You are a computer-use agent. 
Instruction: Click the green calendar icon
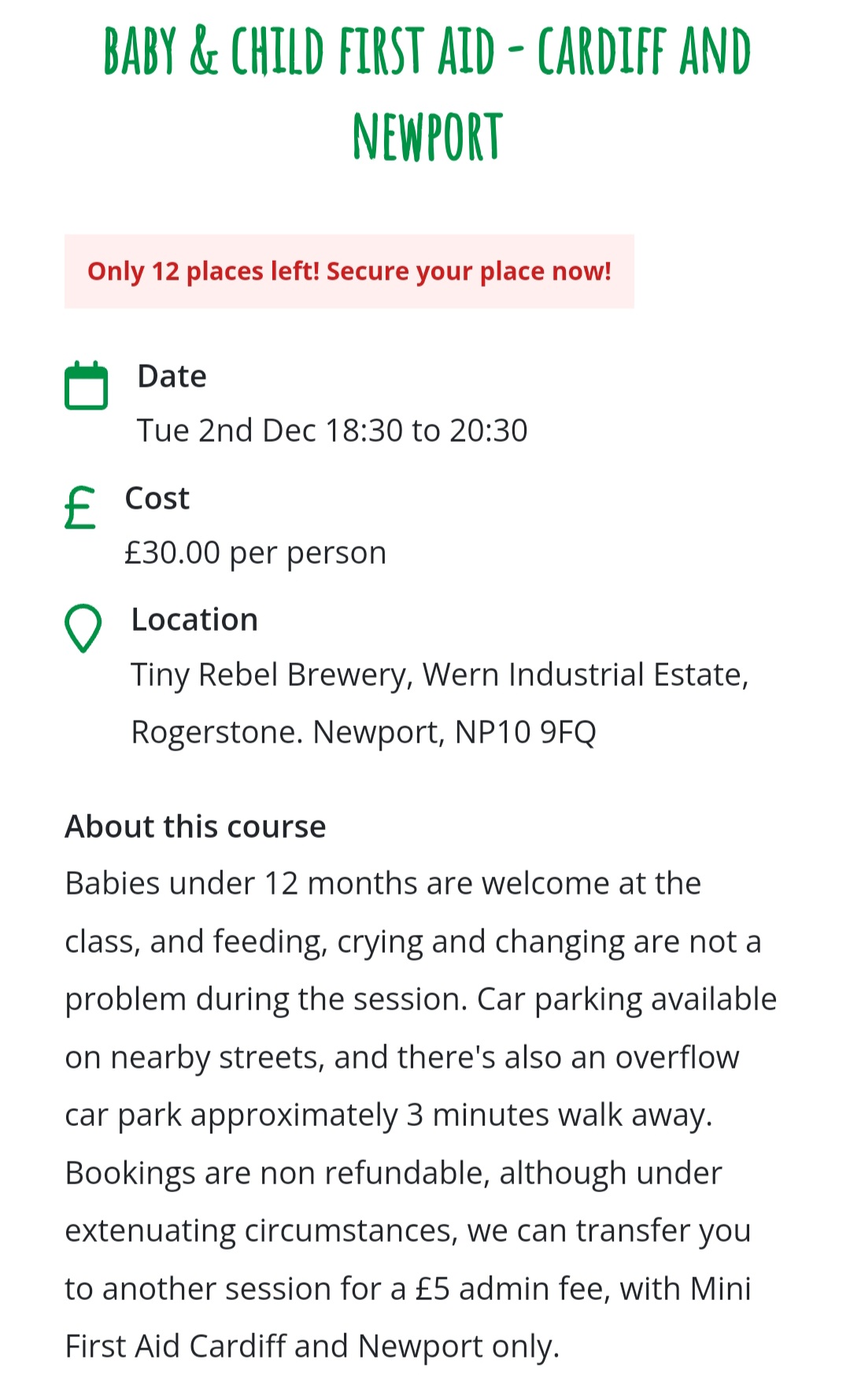[86, 386]
